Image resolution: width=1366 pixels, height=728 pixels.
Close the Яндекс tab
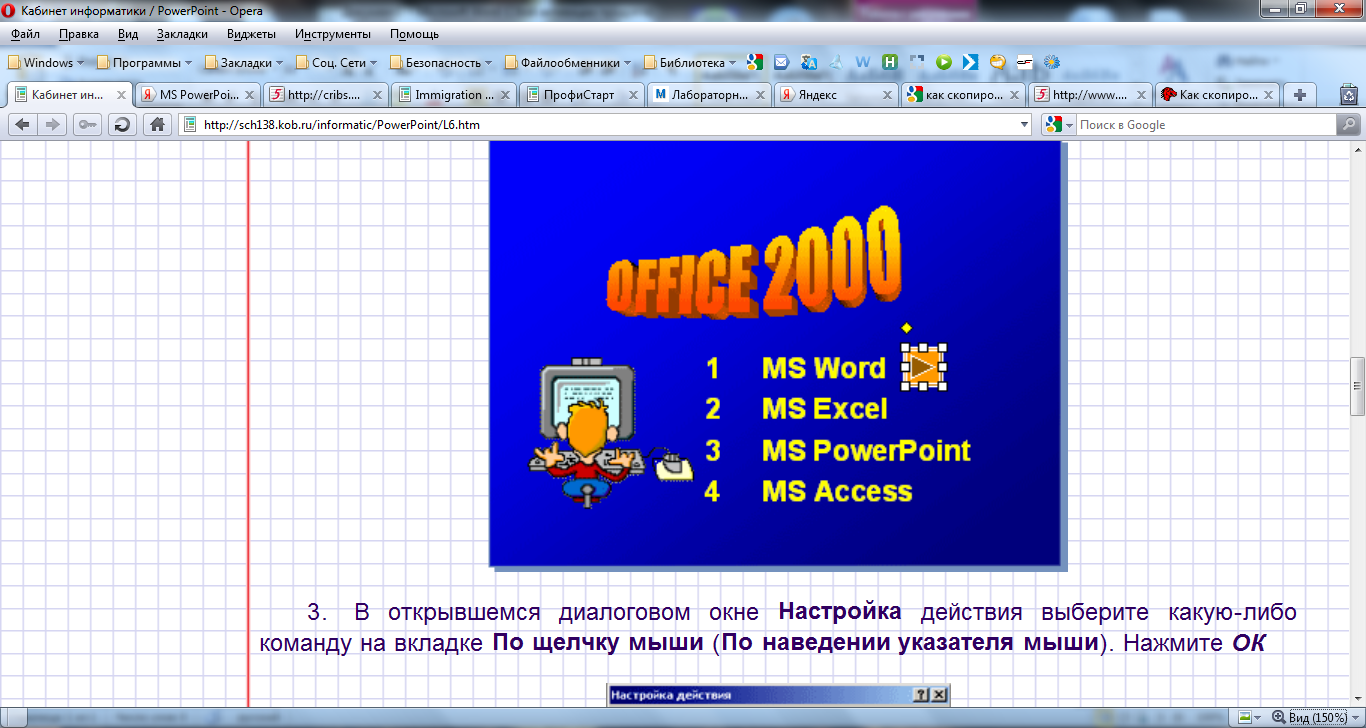pyautogui.click(x=888, y=96)
